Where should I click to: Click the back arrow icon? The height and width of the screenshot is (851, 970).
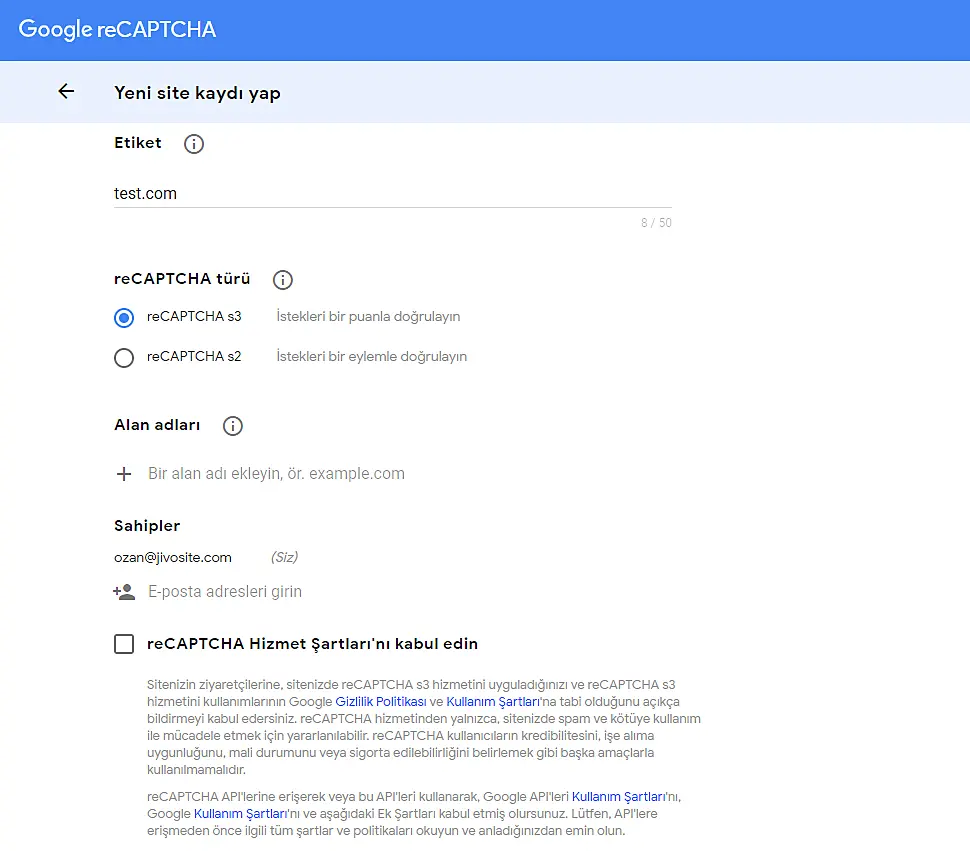click(66, 92)
